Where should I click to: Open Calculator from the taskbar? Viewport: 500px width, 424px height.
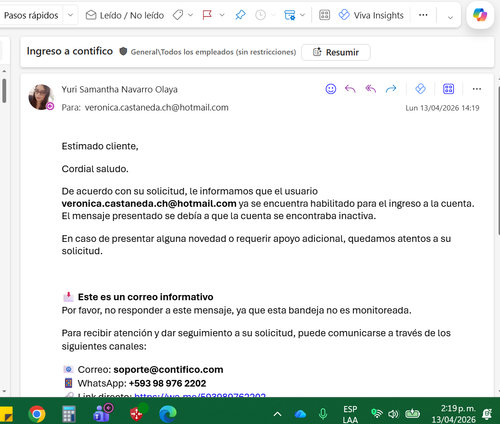tap(69, 414)
